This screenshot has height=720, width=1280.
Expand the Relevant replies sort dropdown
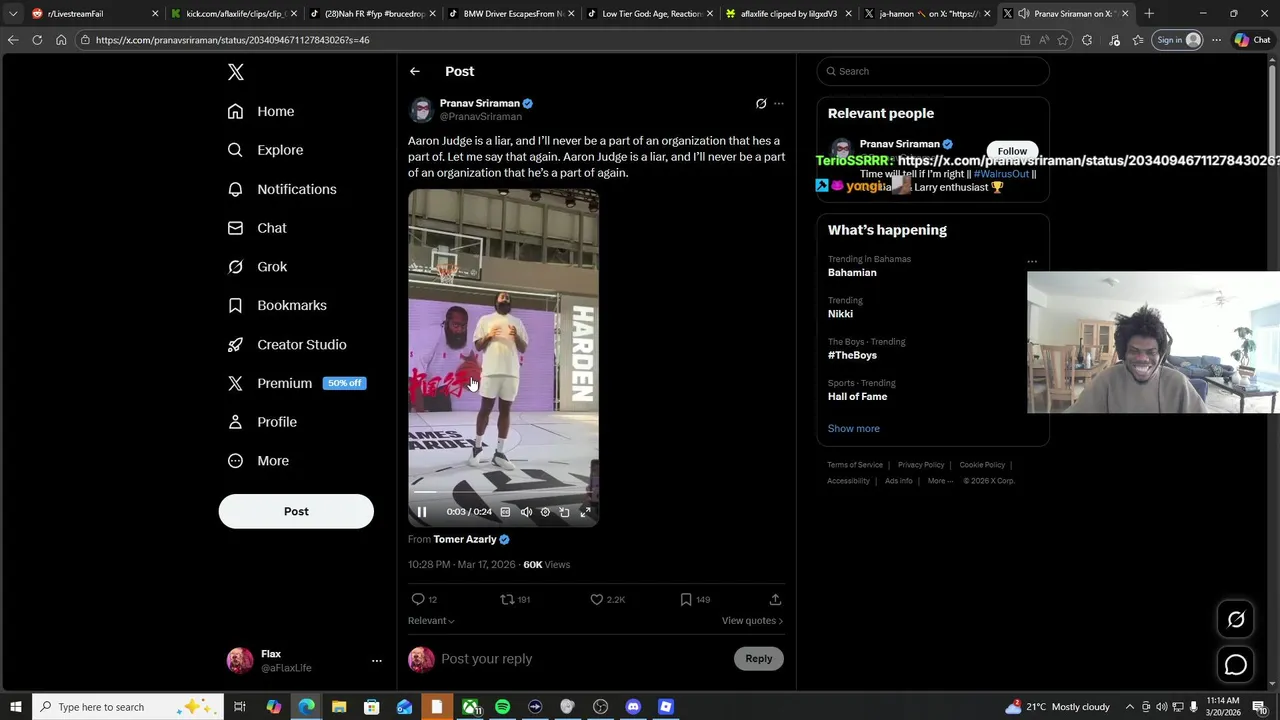tap(431, 621)
